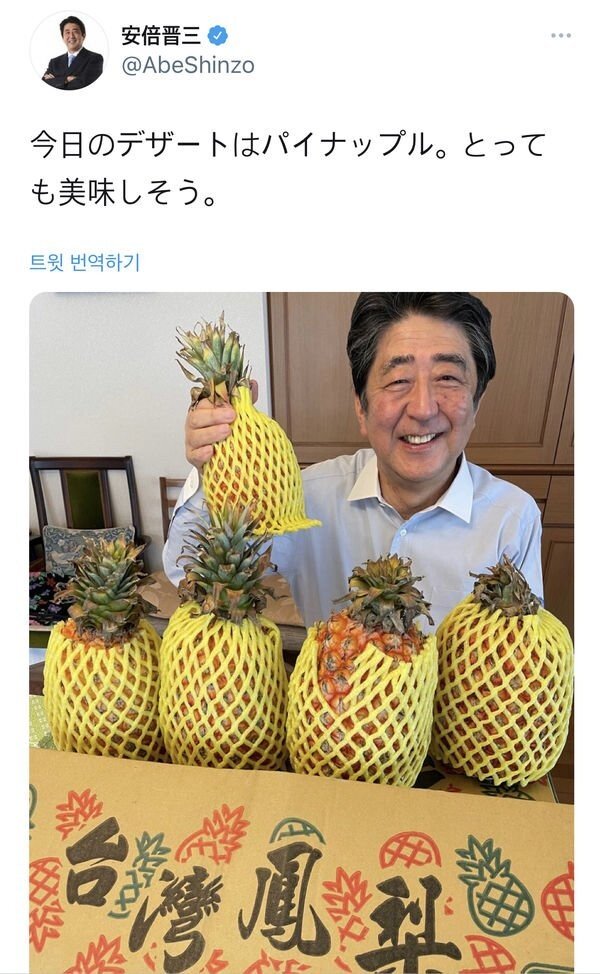This screenshot has width=600, height=974.
Task: Click the leftmost pineapple on the table
Action: 102,652
